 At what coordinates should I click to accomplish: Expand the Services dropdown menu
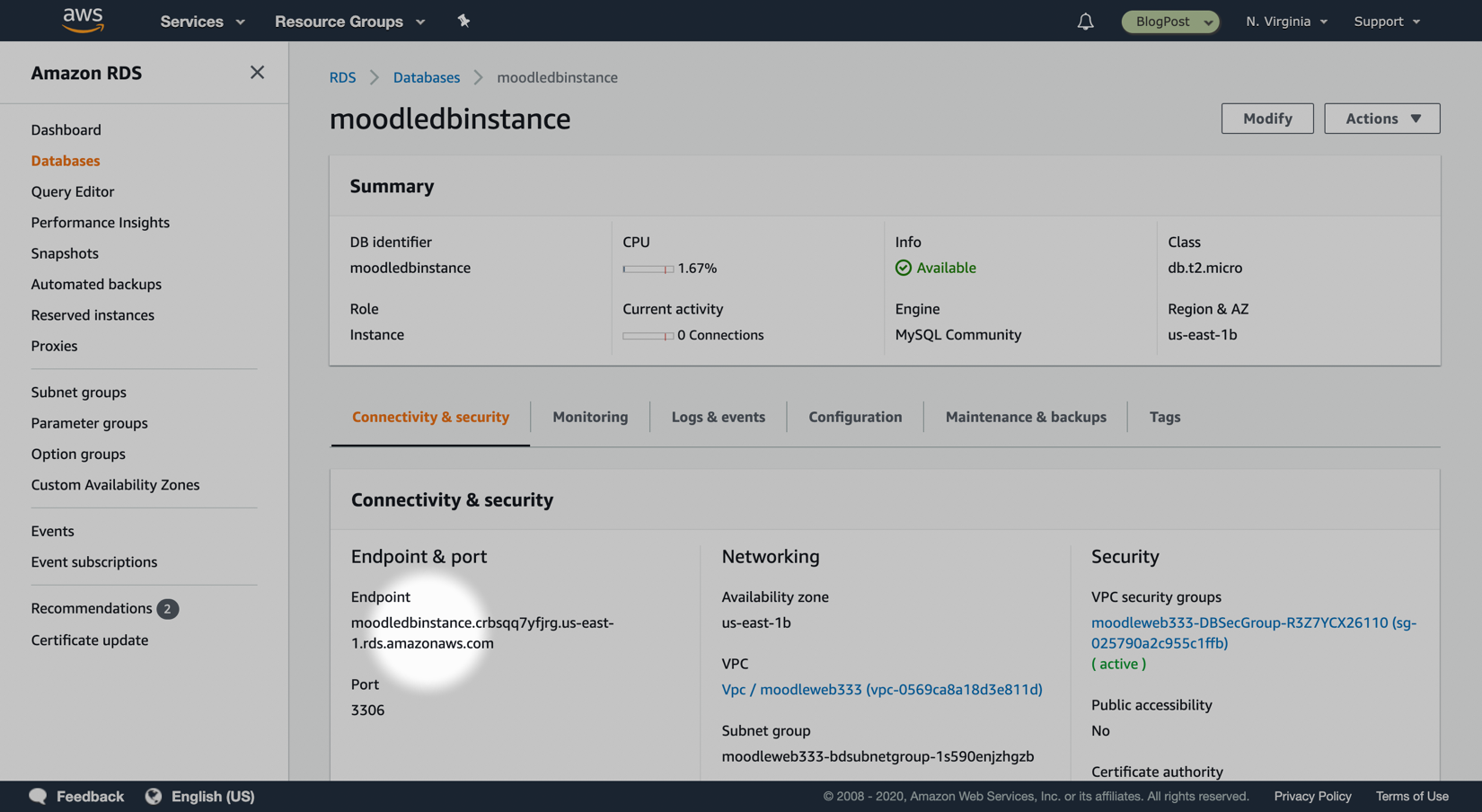(202, 22)
